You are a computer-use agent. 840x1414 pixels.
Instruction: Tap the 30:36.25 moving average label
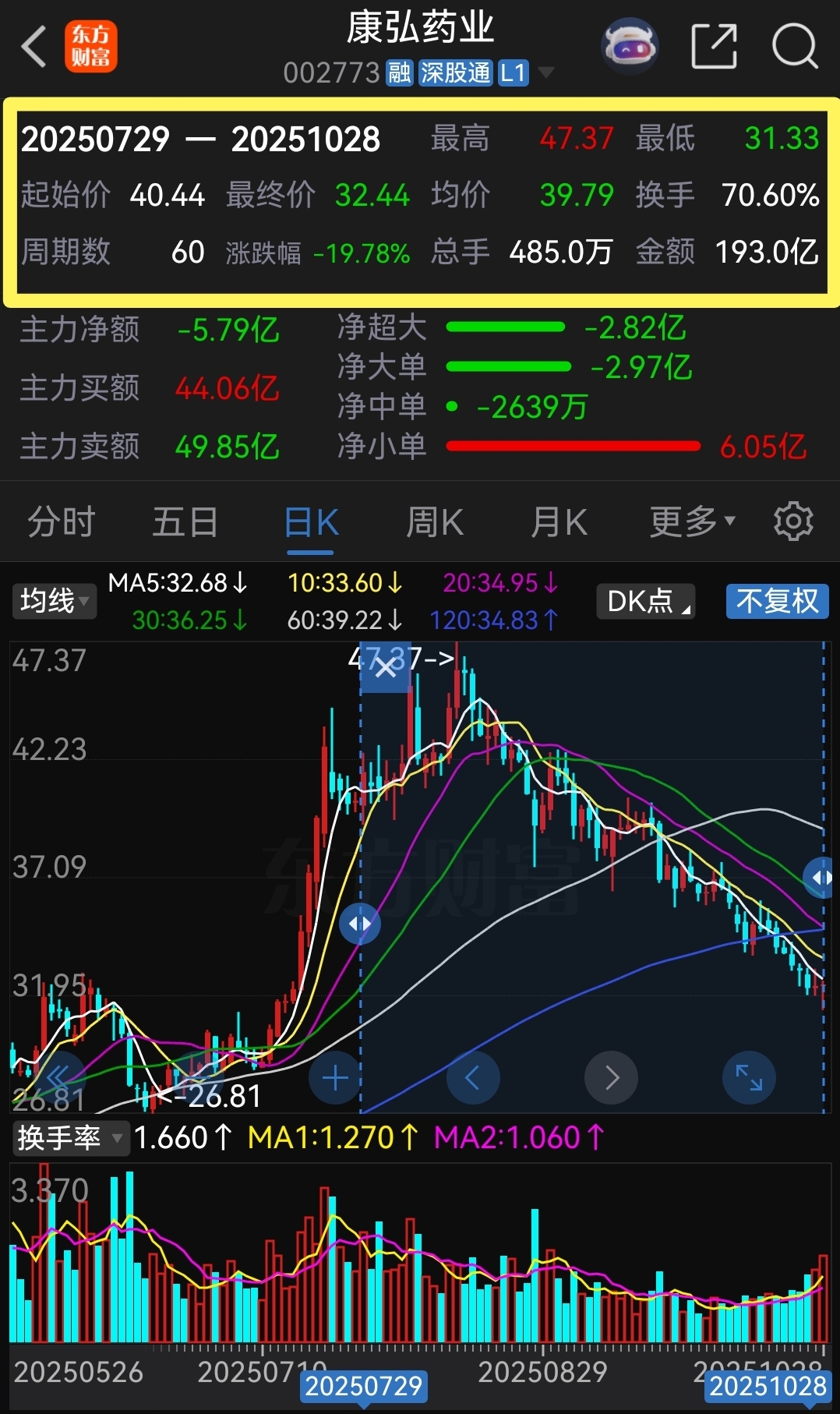190,620
